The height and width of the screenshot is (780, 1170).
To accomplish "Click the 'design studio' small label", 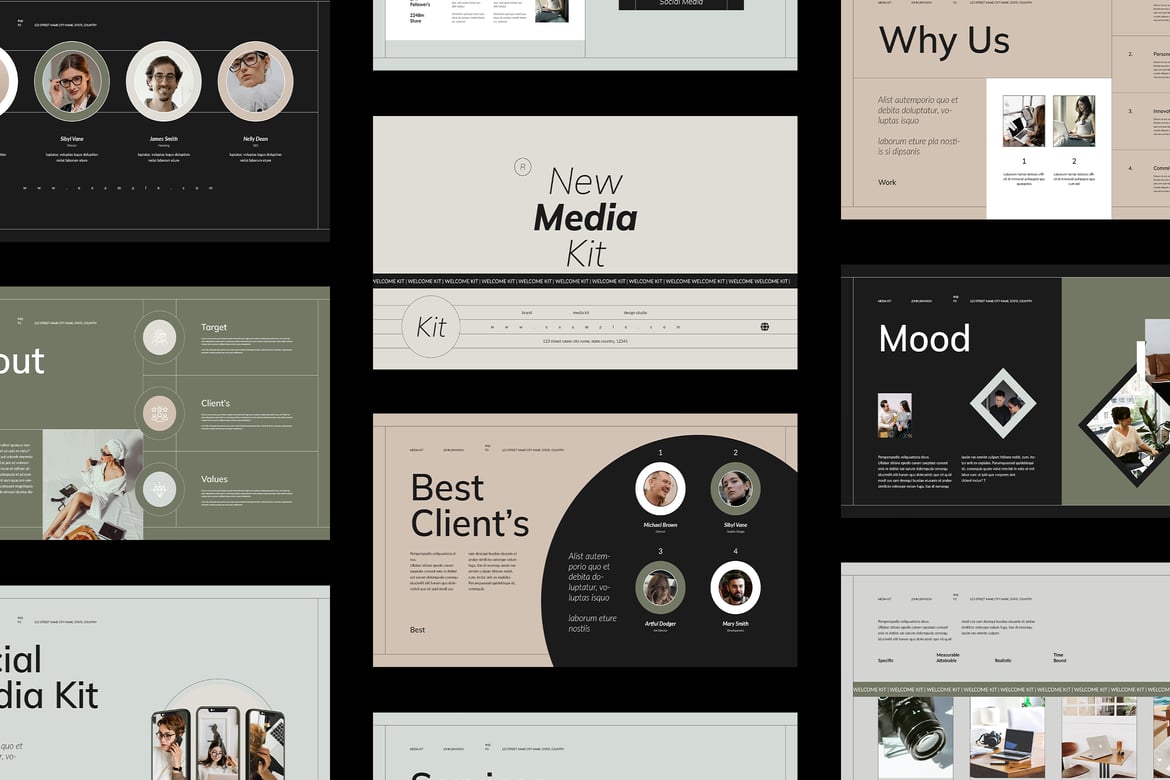I will [635, 313].
